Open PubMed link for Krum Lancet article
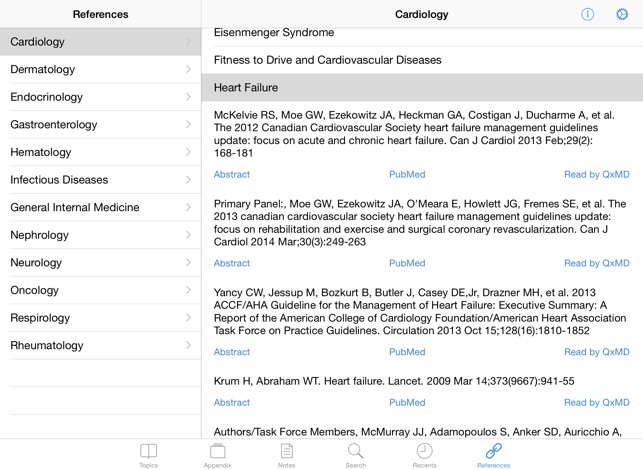The image size is (643, 470). click(407, 402)
